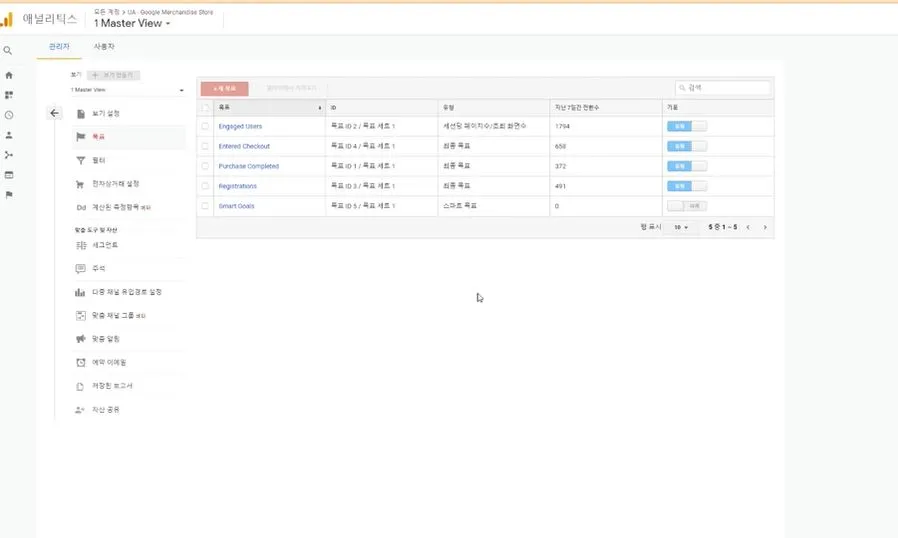Click the 7-day conversions column header

click(x=605, y=108)
